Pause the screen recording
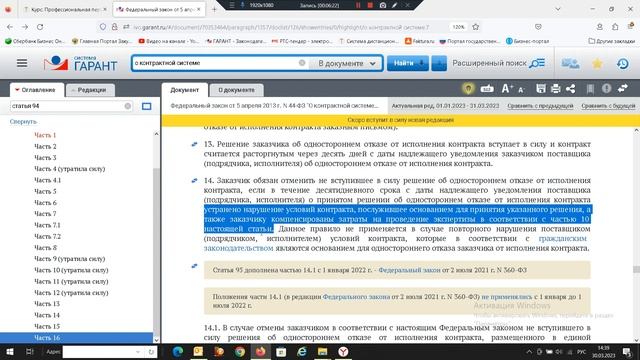The height and width of the screenshot is (360, 640). click(x=358, y=5)
